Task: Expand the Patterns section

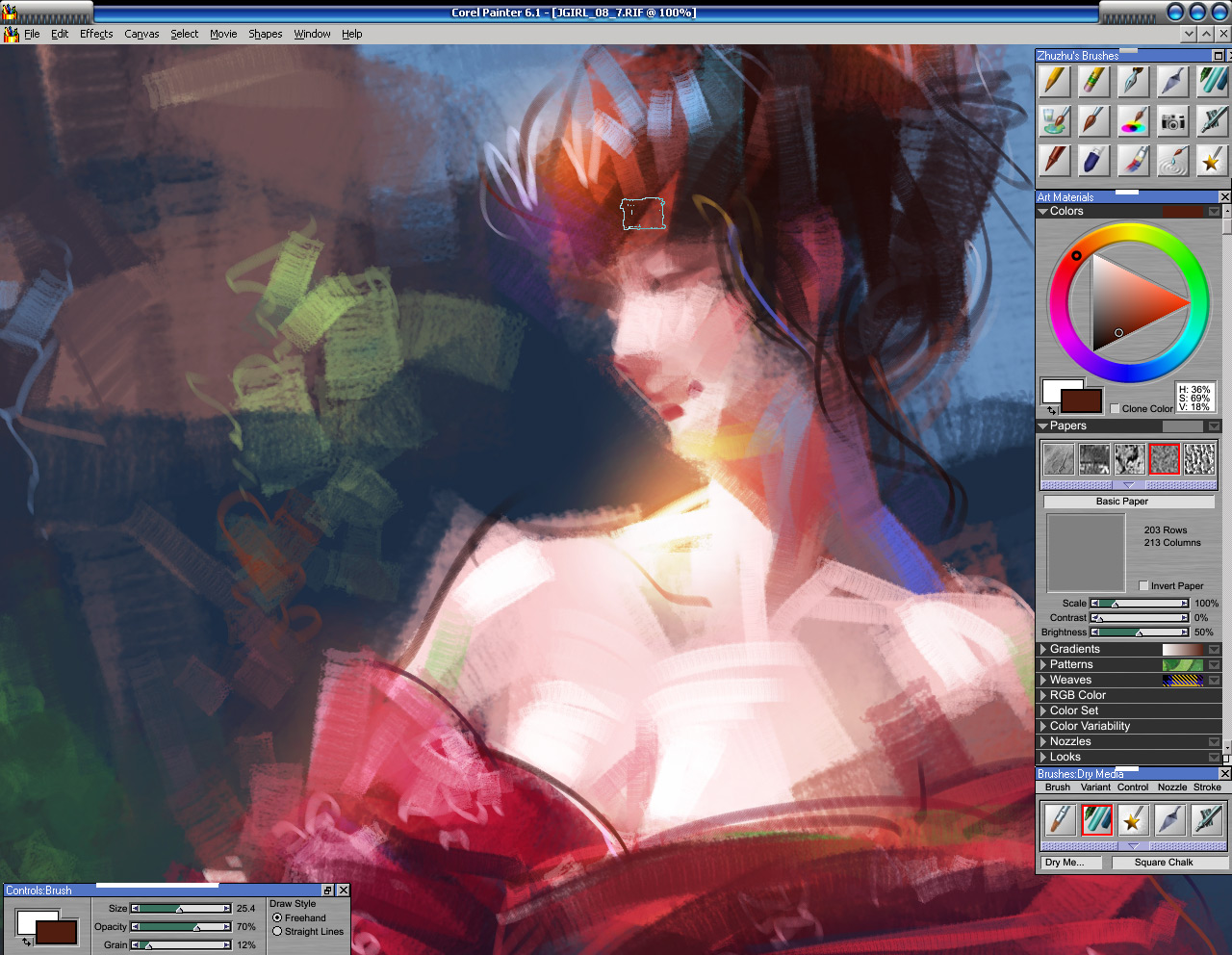Action: (x=1043, y=665)
